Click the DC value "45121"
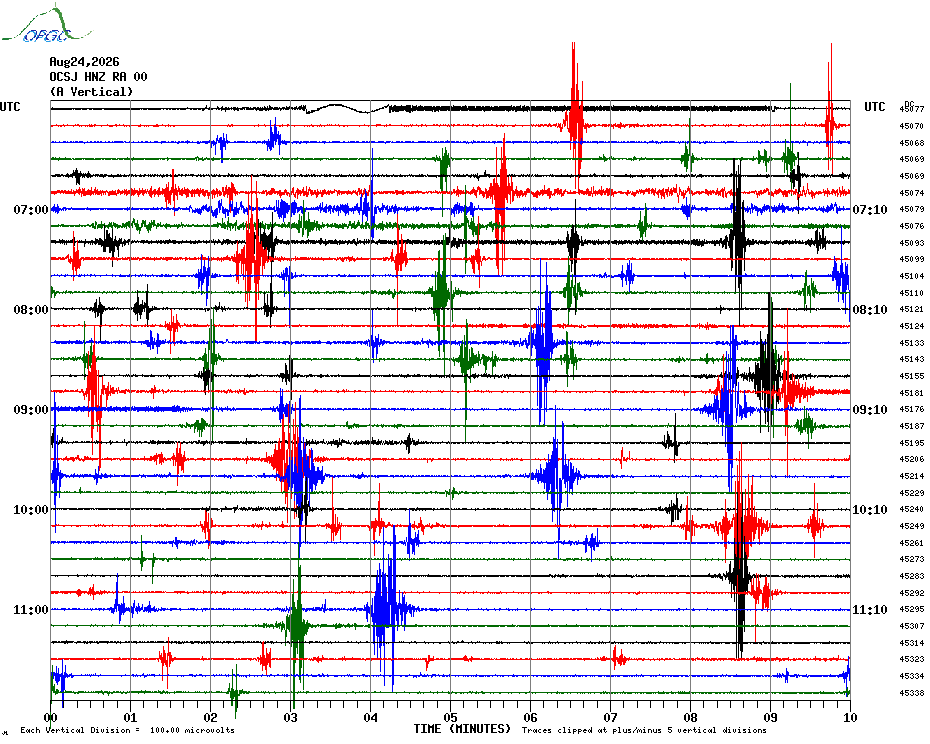The height and width of the screenshot is (744, 930). tap(912, 309)
